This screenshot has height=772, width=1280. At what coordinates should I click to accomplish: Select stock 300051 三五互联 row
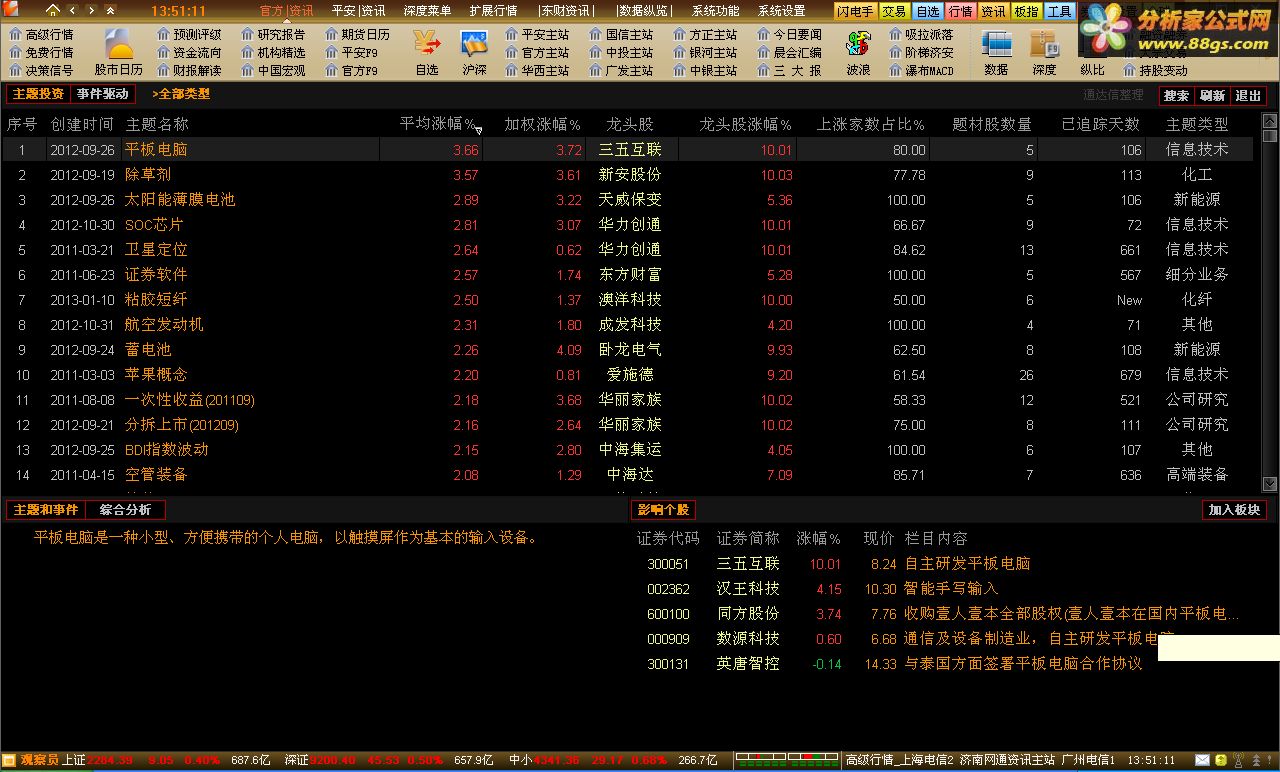[x=940, y=564]
